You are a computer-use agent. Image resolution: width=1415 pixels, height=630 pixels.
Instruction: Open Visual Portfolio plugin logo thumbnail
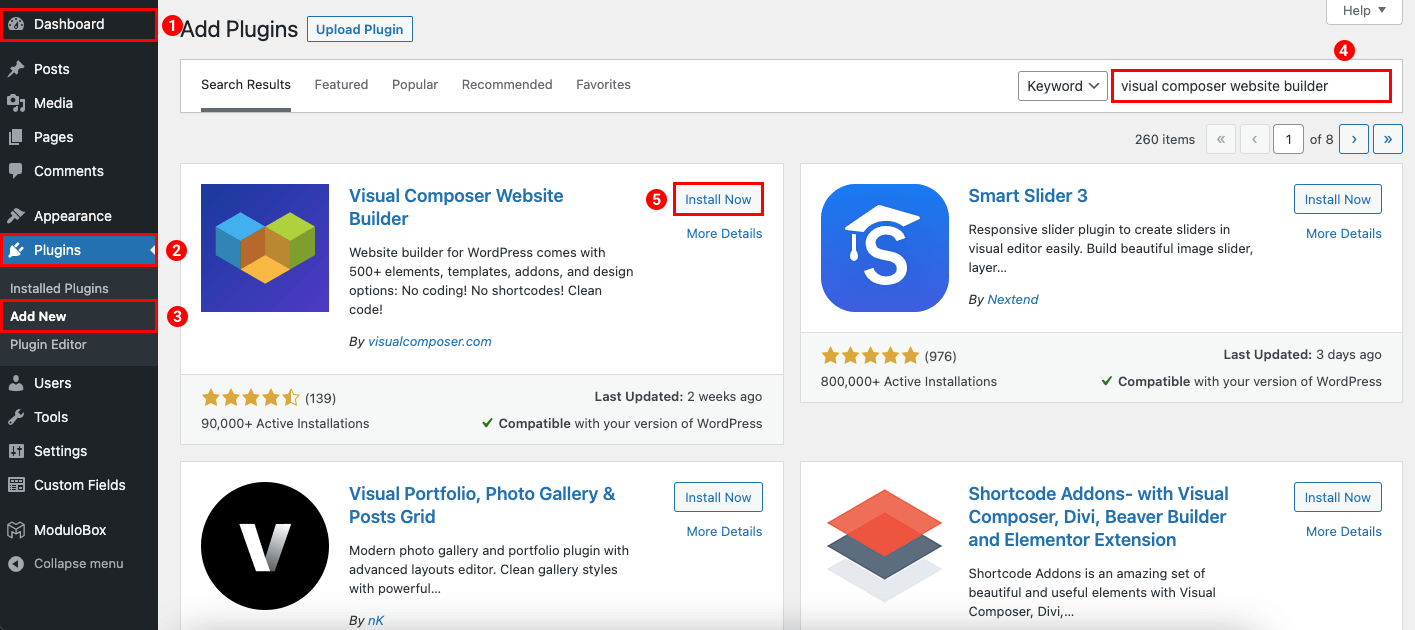265,546
